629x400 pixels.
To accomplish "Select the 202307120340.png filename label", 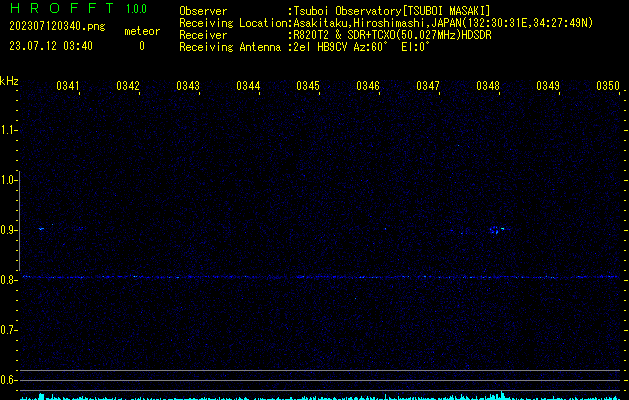I will click(49, 30).
